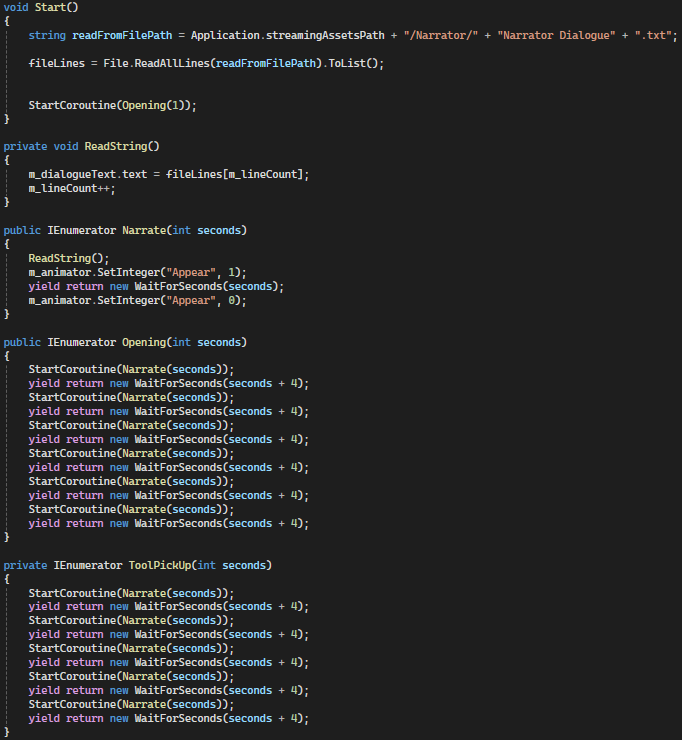Click the 'string' keyword in Start
This screenshot has height=740, width=682.
tap(47, 35)
